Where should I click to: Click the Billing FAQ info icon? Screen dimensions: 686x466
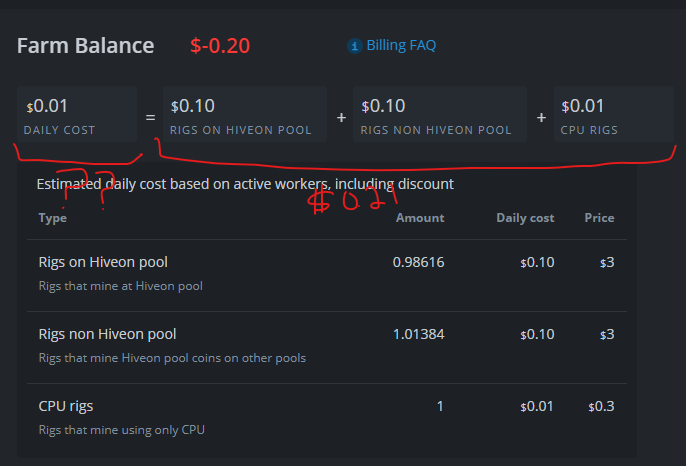354,46
